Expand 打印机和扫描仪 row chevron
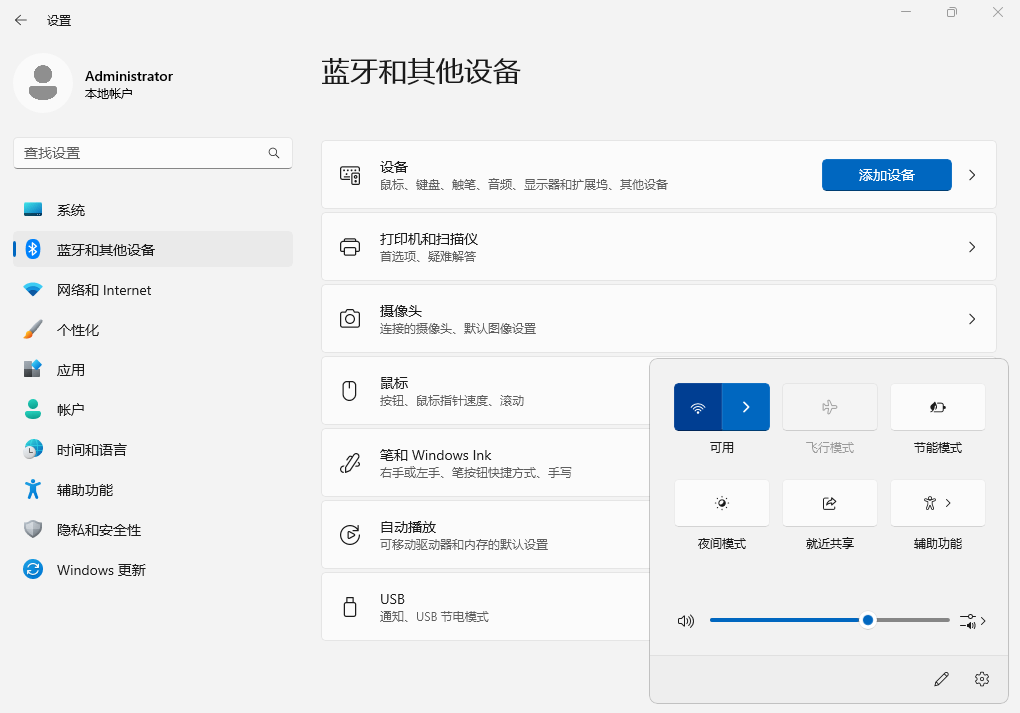The height and width of the screenshot is (713, 1020). click(972, 247)
